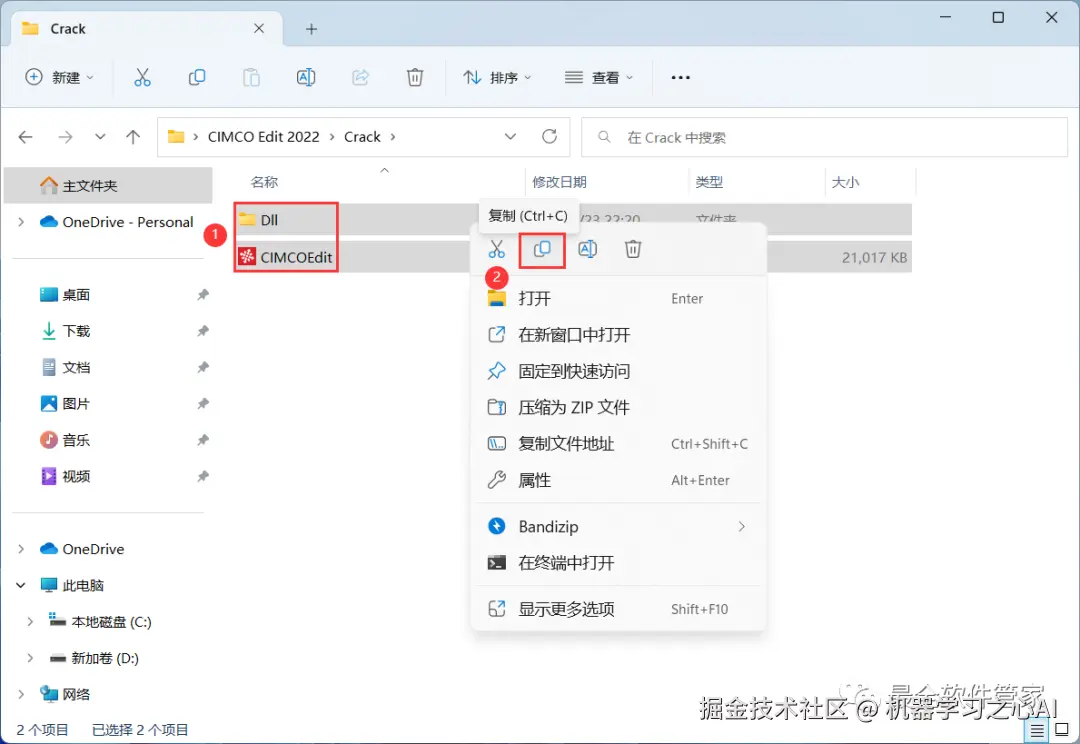Image resolution: width=1080 pixels, height=744 pixels.
Task: Click the toolbar Copy icon
Action: pyautogui.click(x=197, y=77)
